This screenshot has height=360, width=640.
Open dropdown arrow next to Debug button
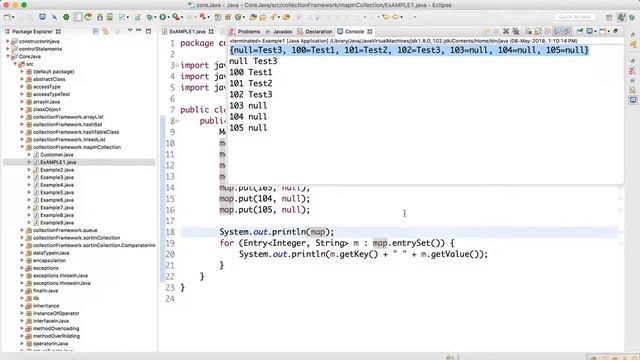[156, 17]
